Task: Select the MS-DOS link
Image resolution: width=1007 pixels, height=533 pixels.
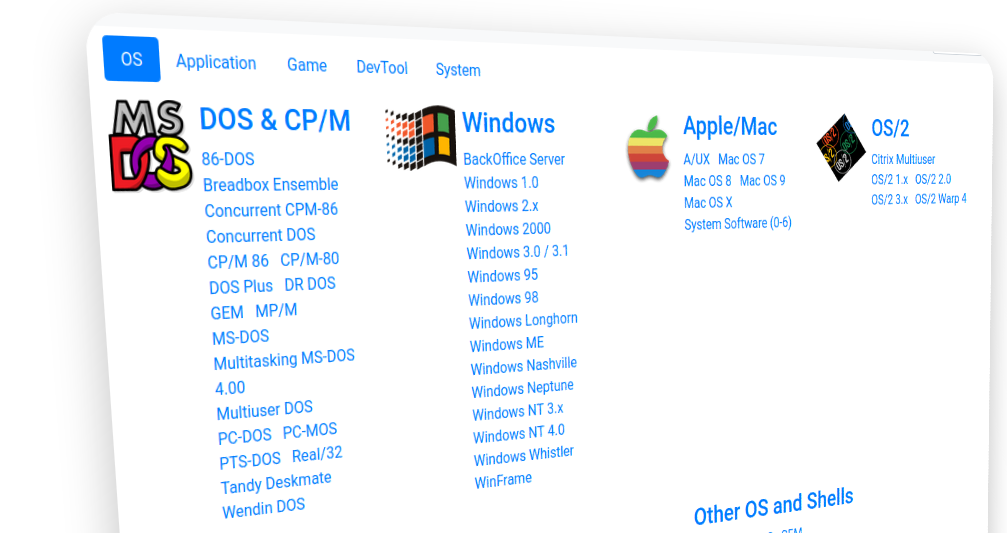Action: click(241, 337)
